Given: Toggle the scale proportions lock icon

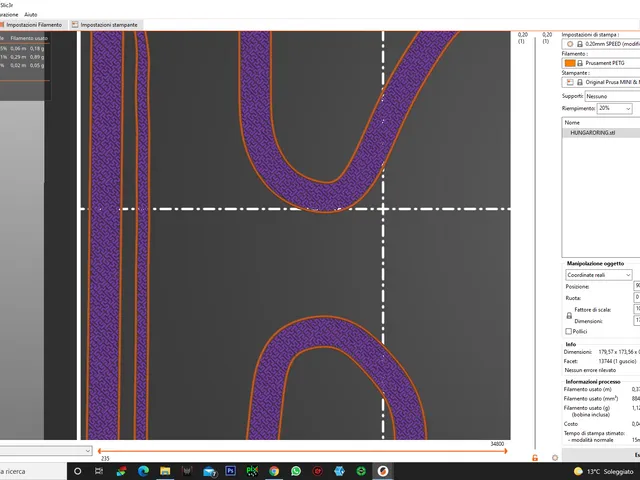Looking at the screenshot, I should click(569, 316).
